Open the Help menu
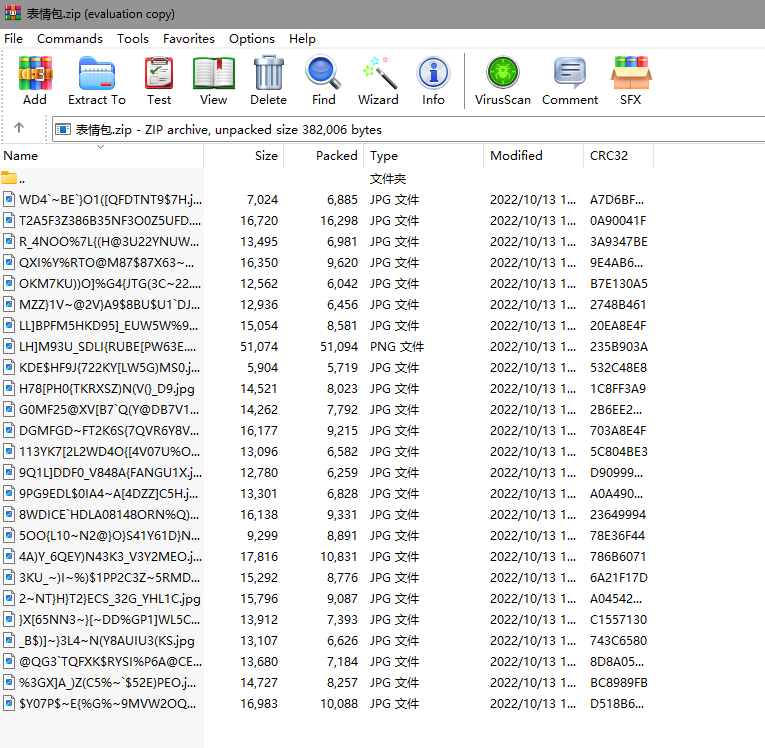 [302, 39]
